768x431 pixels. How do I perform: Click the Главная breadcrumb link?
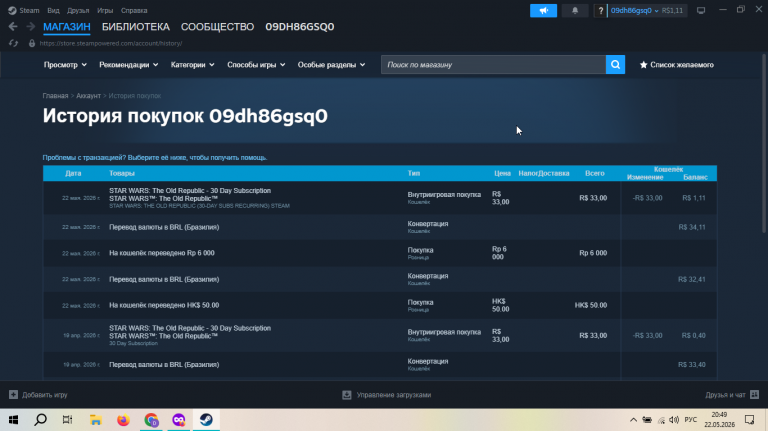pyautogui.click(x=55, y=96)
